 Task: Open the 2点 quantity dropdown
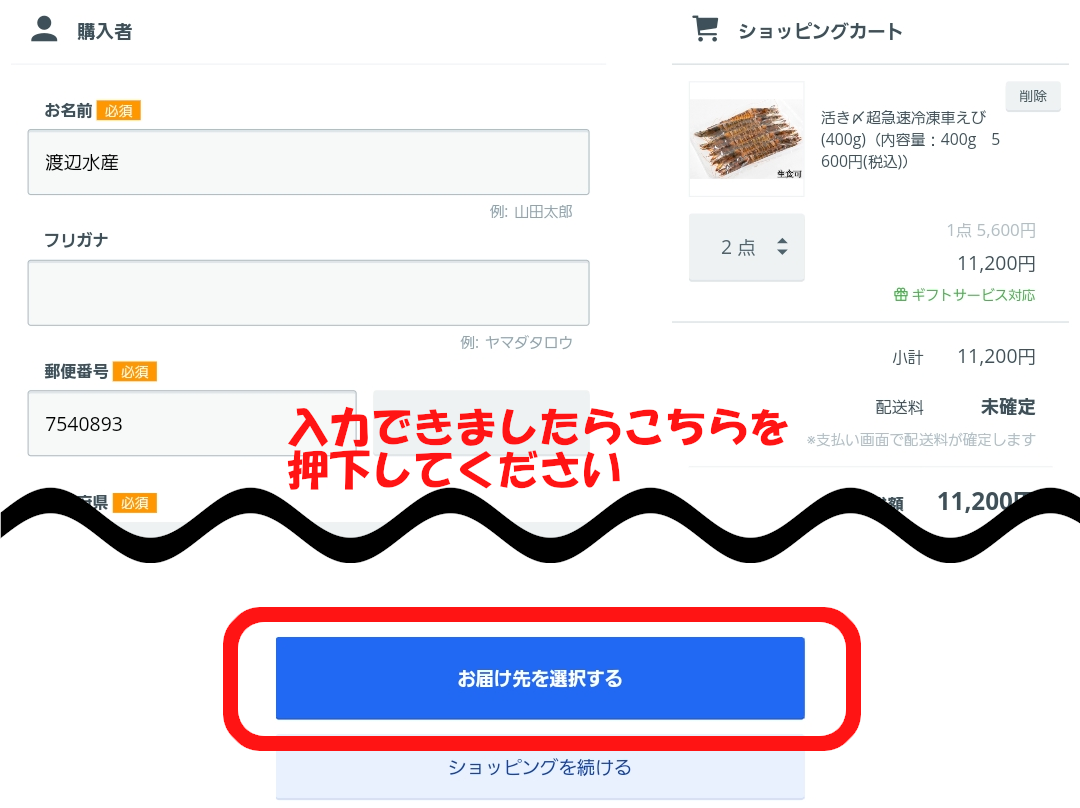tap(747, 247)
